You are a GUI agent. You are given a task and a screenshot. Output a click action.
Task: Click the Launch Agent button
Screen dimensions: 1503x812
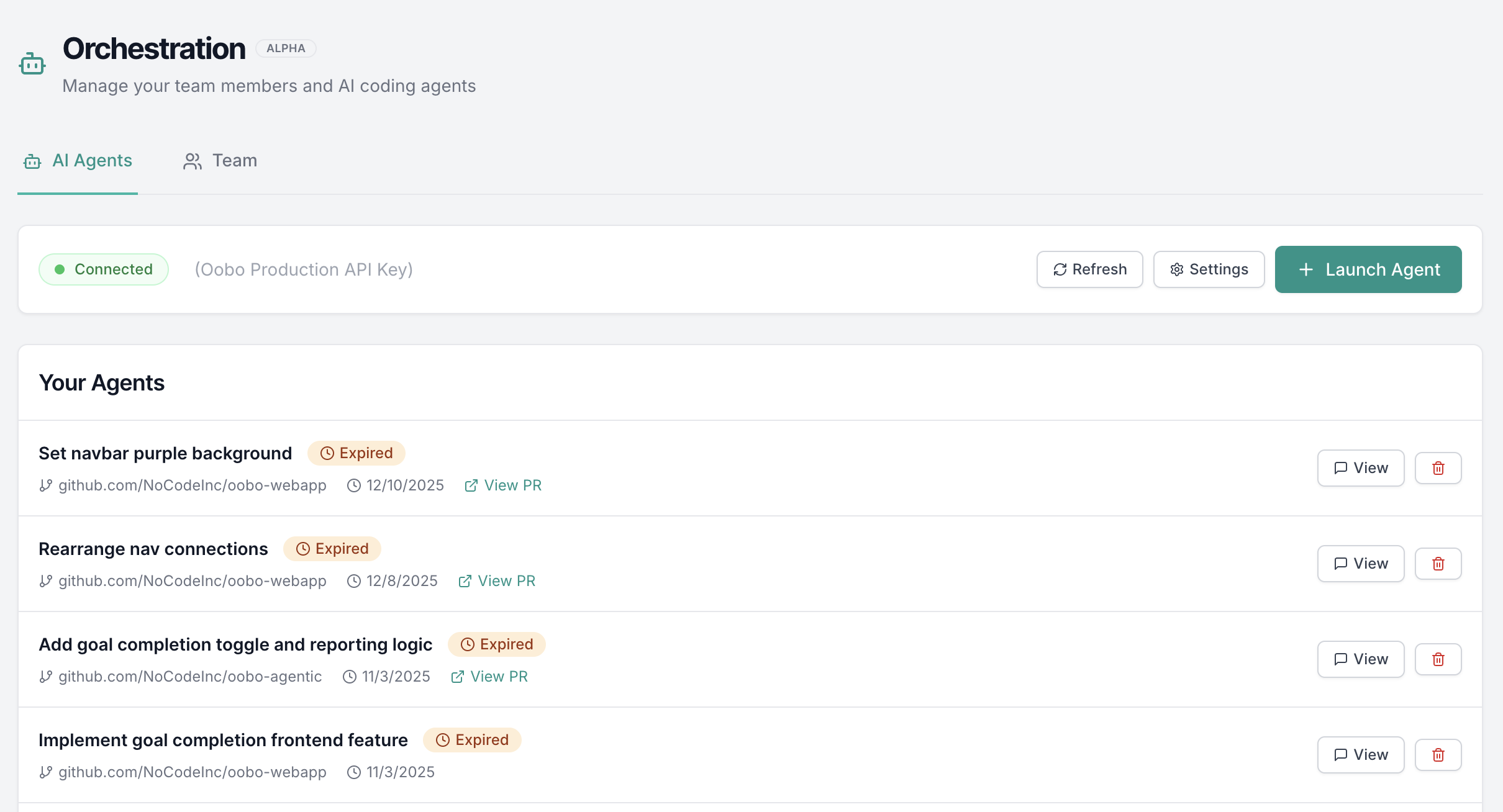coord(1368,269)
